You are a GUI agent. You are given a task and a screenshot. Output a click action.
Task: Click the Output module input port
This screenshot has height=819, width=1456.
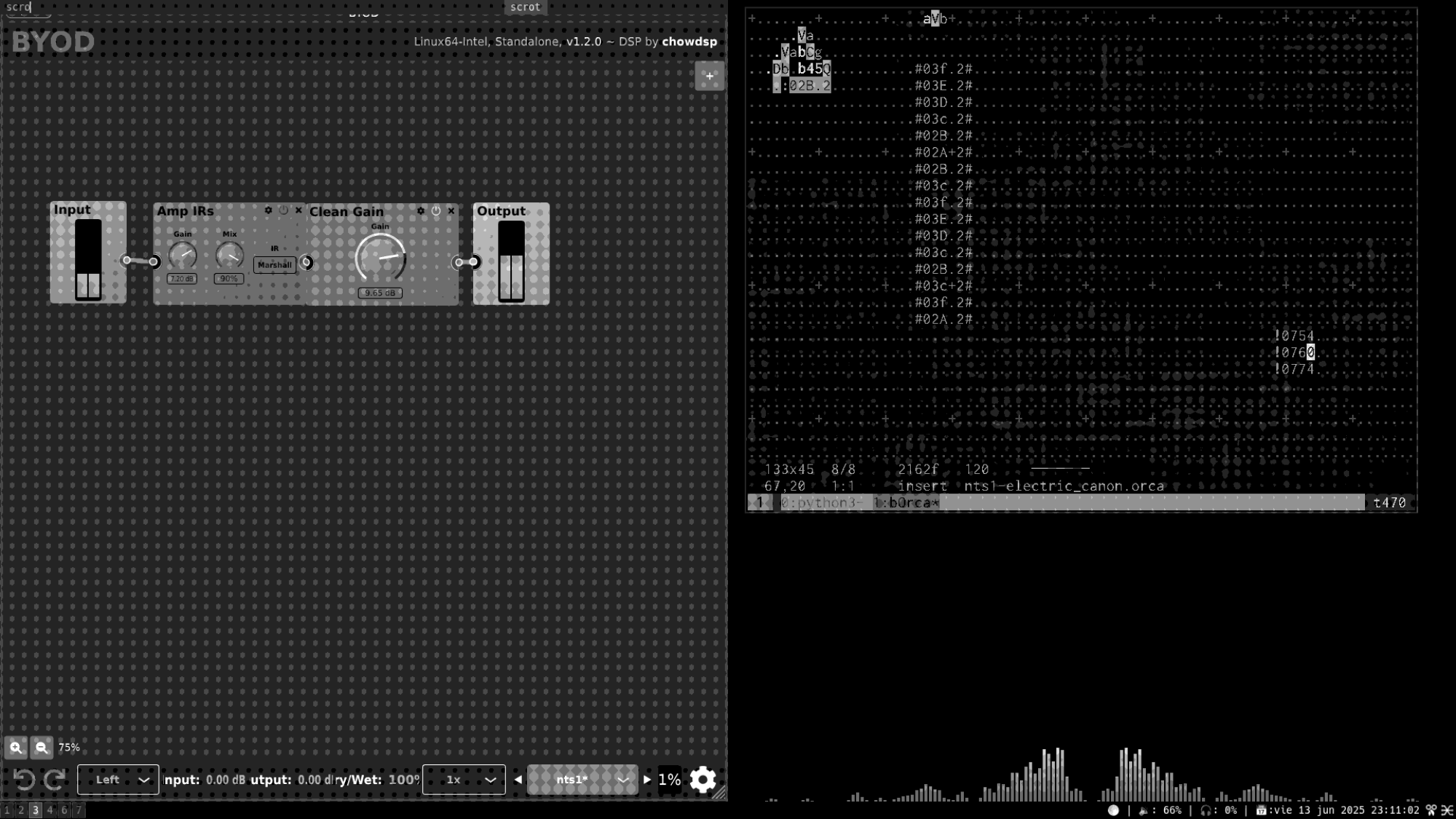point(473,262)
